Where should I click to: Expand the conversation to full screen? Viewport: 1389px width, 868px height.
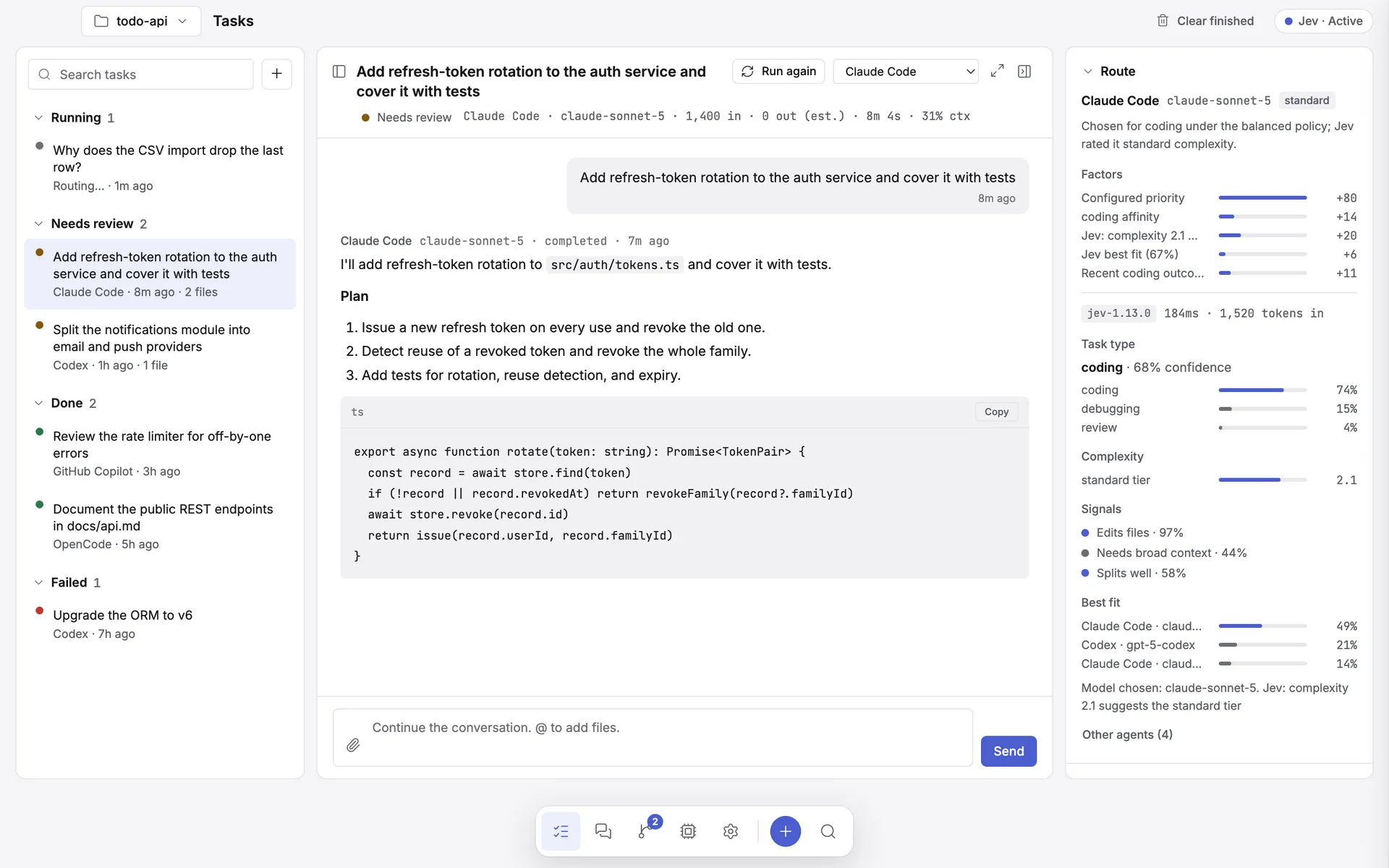pyautogui.click(x=997, y=71)
